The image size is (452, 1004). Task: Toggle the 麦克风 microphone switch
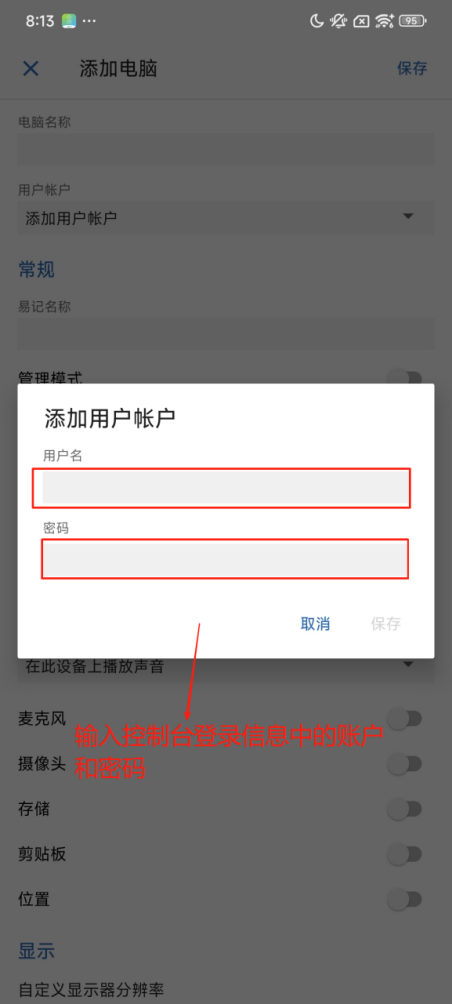pyautogui.click(x=405, y=718)
